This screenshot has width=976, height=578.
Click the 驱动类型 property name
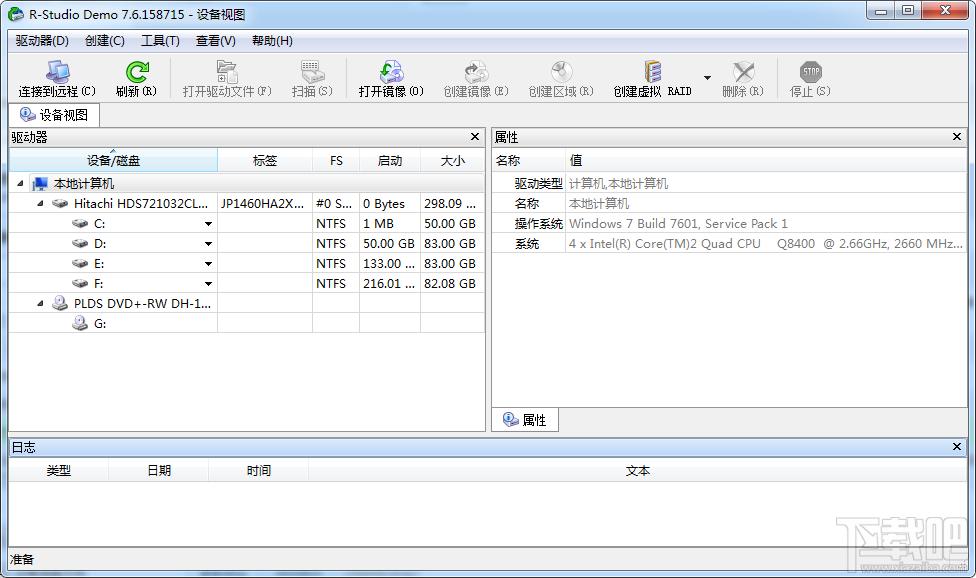point(538,184)
